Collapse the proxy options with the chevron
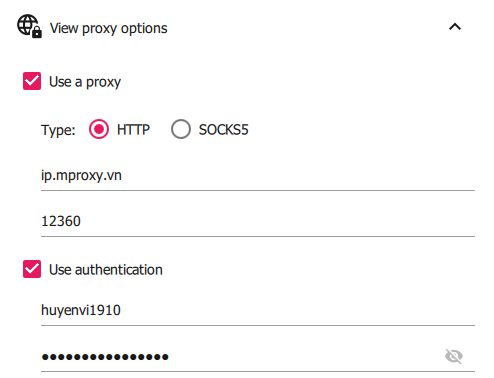Viewport: 494px width, 378px height. [455, 27]
